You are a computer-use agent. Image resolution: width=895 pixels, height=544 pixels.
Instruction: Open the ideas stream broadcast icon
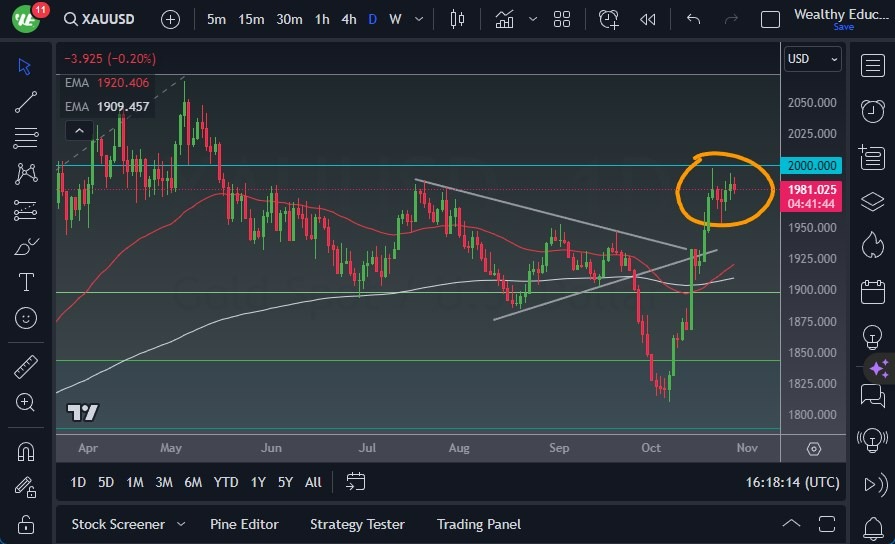coord(872,440)
